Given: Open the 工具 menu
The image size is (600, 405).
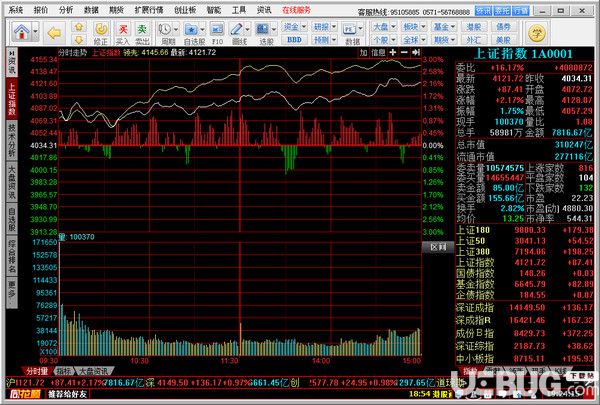Looking at the screenshot, I should pos(238,10).
